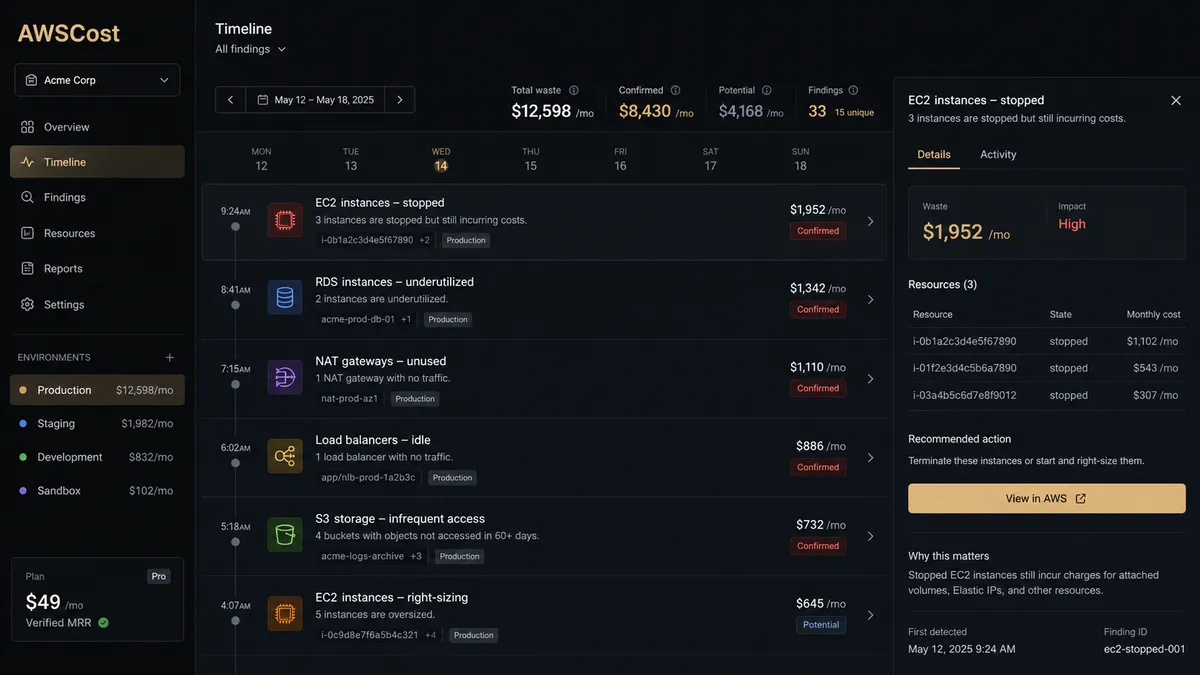This screenshot has height=675, width=1200.
Task: Click the Overview grid icon in sidebar
Action: [x=27, y=127]
